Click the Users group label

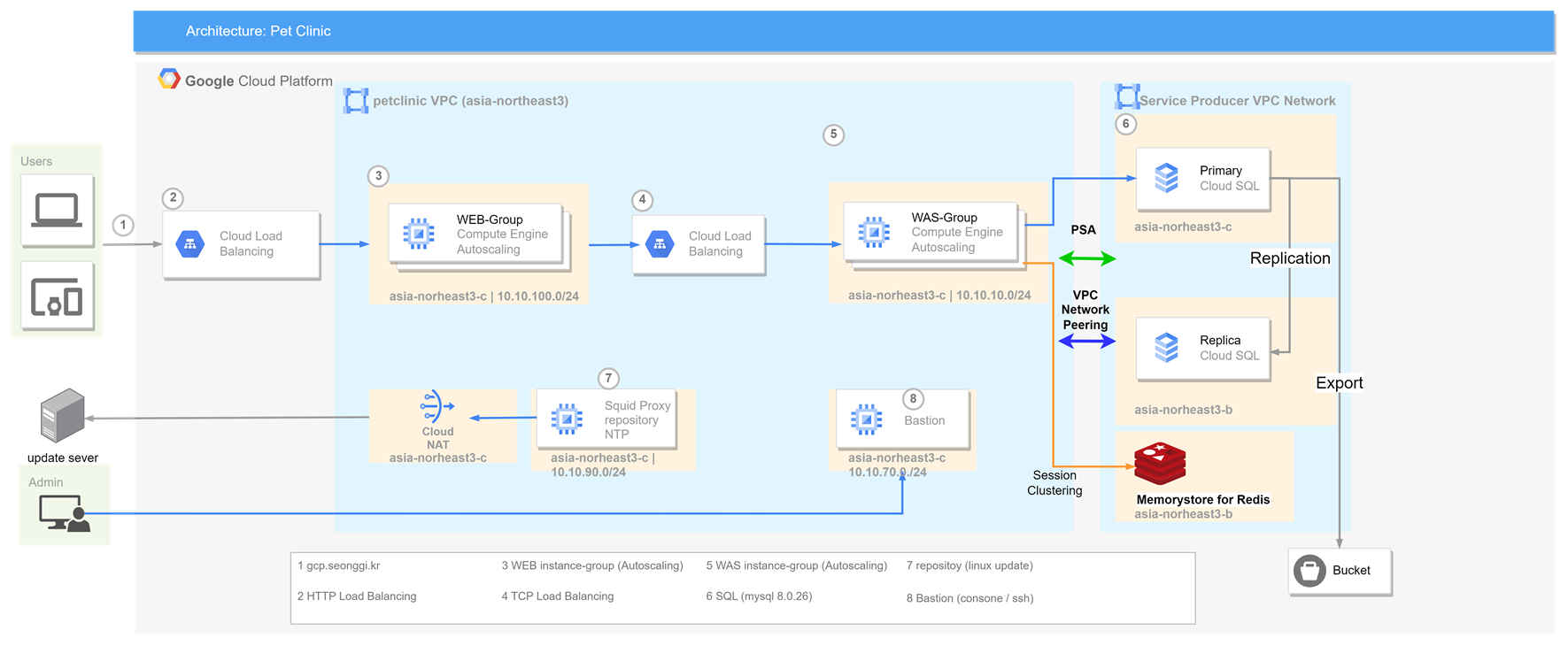[x=36, y=161]
